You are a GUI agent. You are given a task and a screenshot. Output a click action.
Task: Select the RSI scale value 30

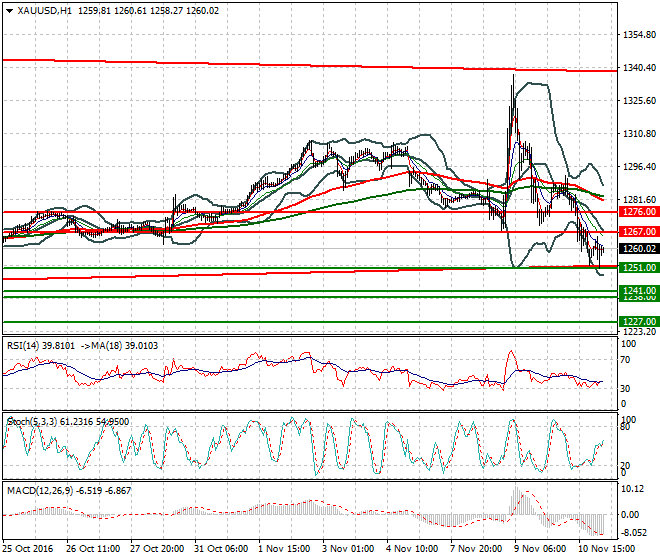pos(625,389)
